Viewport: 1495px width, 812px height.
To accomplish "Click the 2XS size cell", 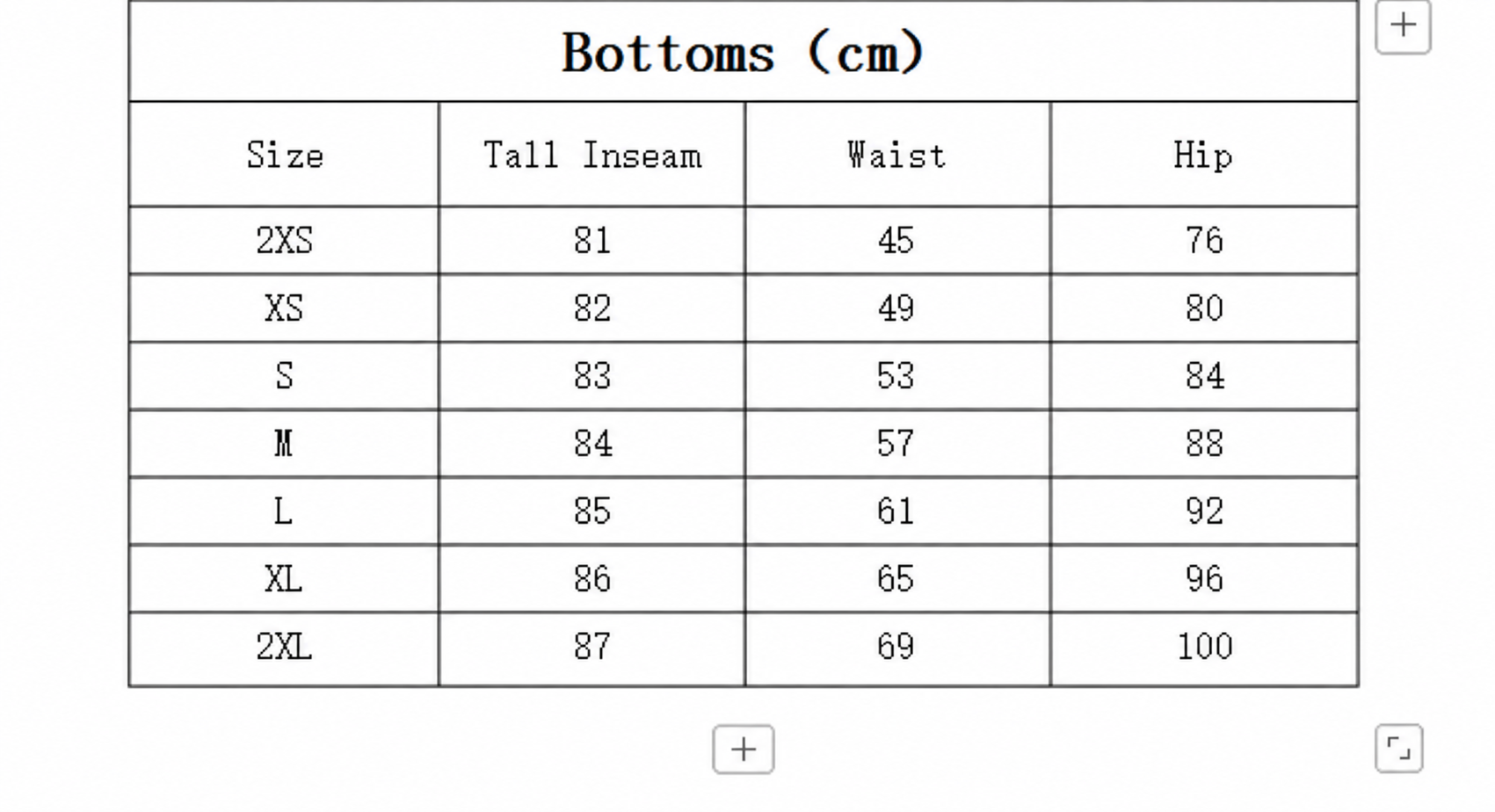I will click(x=284, y=241).
